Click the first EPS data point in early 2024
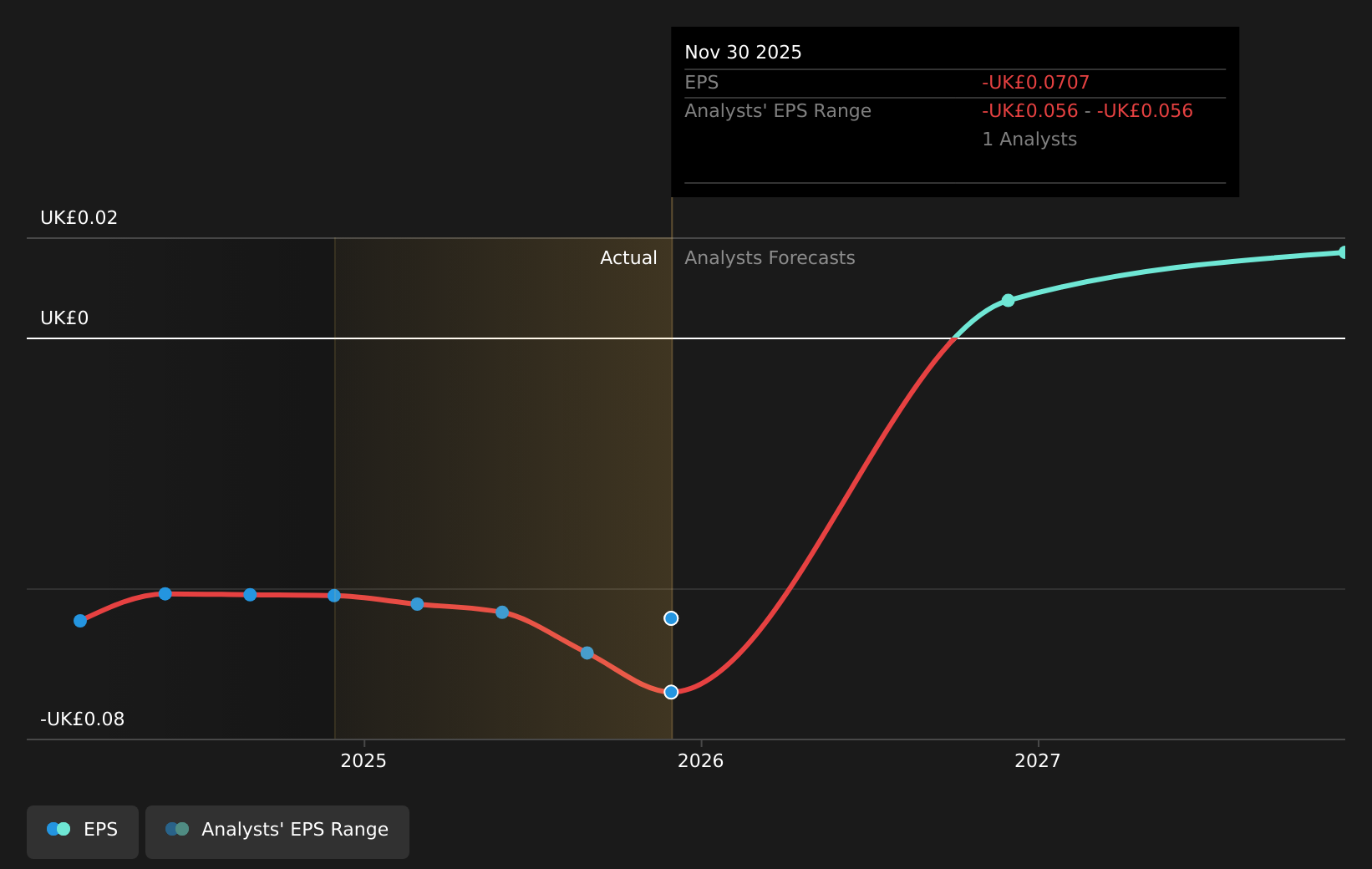This screenshot has height=869, width=1372. pos(80,621)
